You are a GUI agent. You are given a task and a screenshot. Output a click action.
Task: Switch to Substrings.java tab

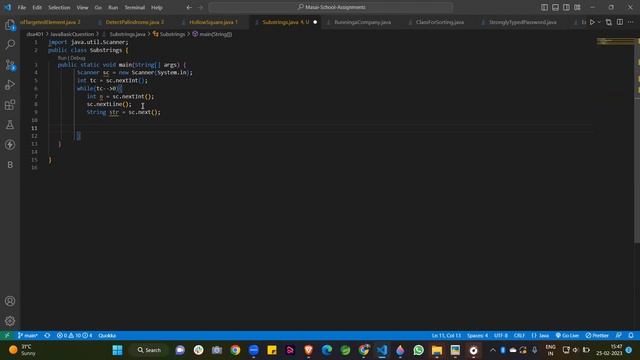(285, 22)
